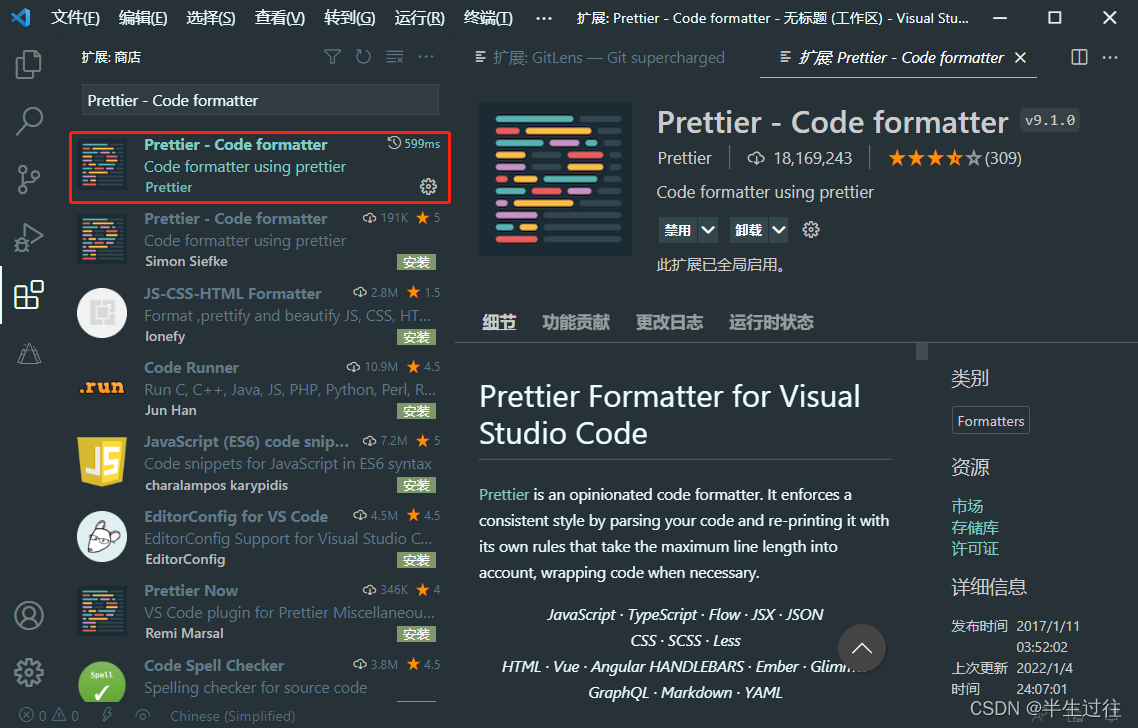Open extensions view more actions menu

point(426,57)
